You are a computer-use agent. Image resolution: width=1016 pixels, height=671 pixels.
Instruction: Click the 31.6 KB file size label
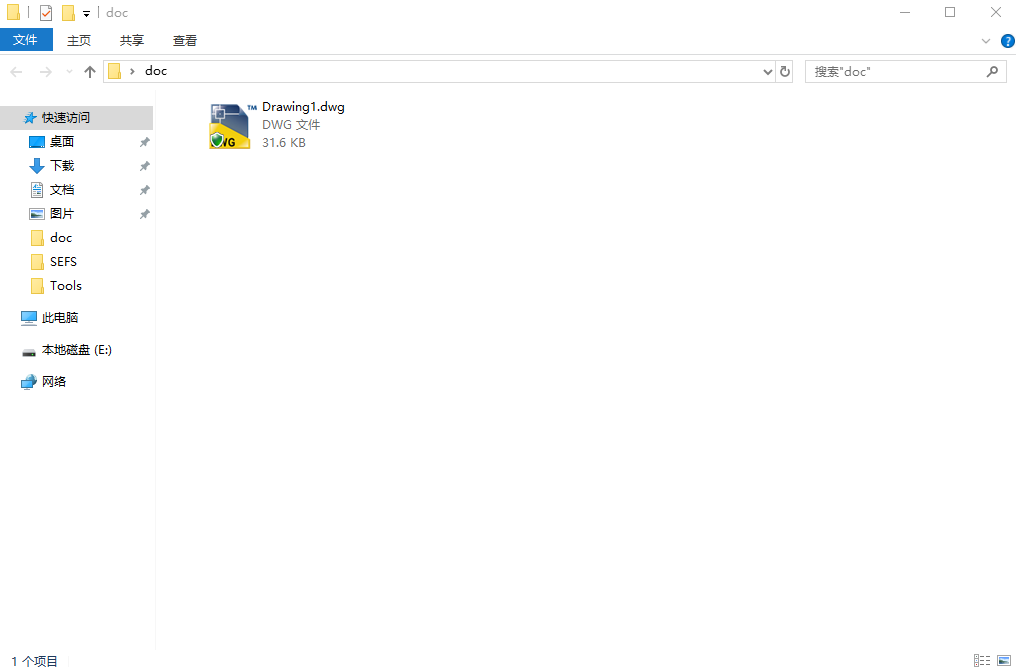[x=284, y=142]
